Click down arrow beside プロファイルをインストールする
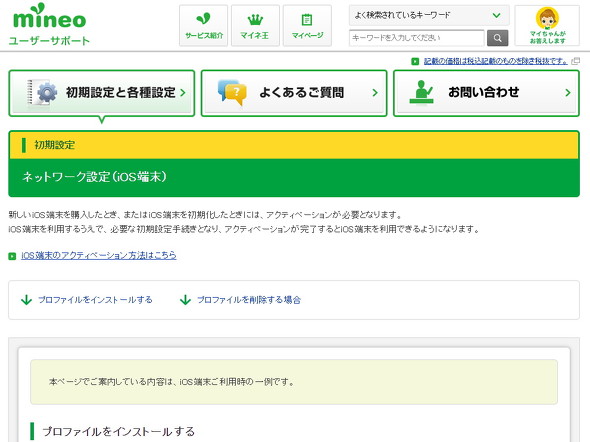The height and width of the screenshot is (442, 590). click(26, 300)
